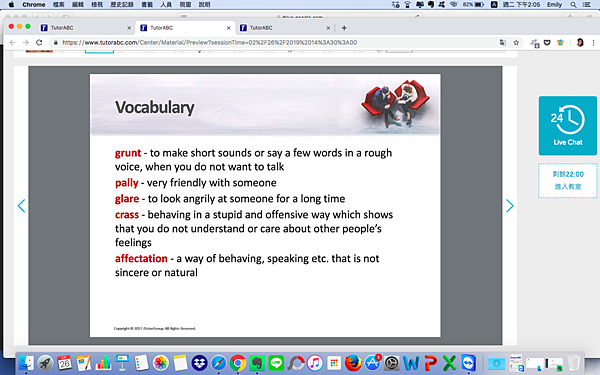Open the Trash in the dock
This screenshot has height=375, width=600.
[573, 363]
